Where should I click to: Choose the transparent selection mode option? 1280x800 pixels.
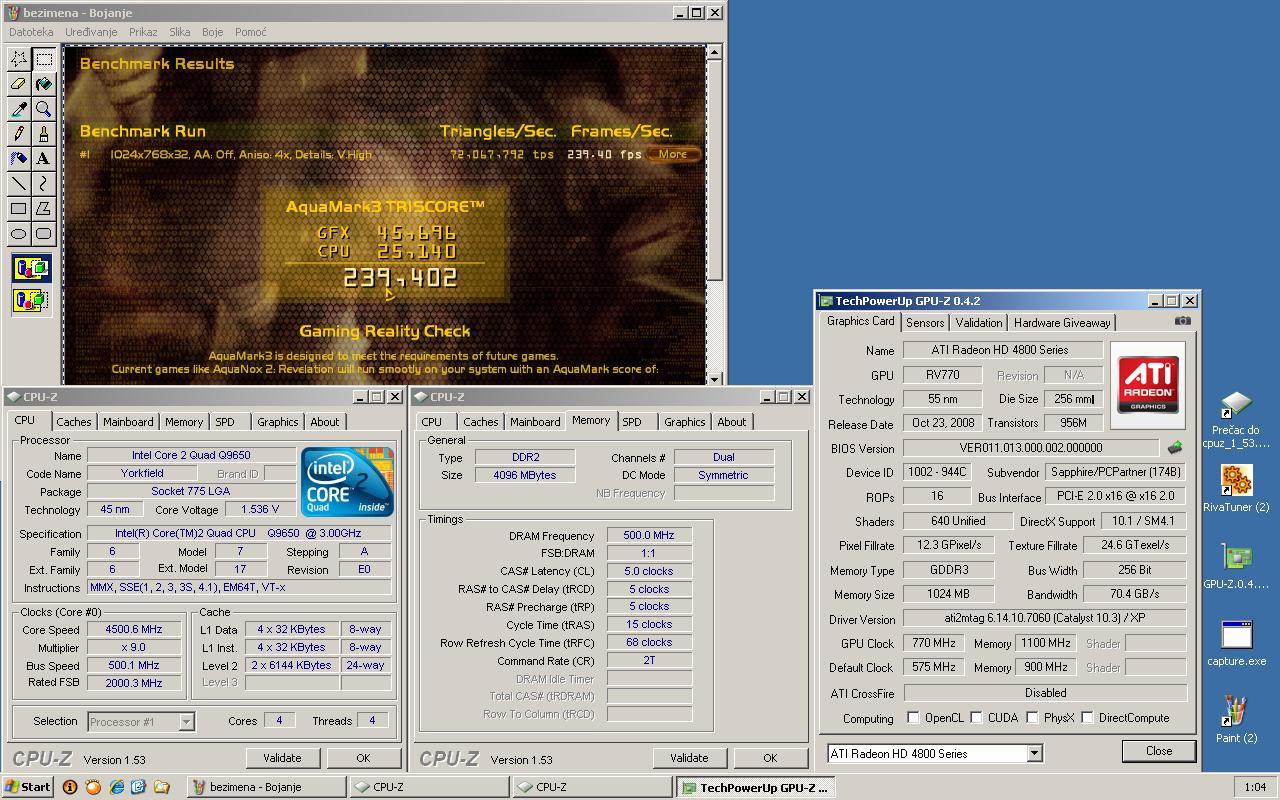coord(31,299)
